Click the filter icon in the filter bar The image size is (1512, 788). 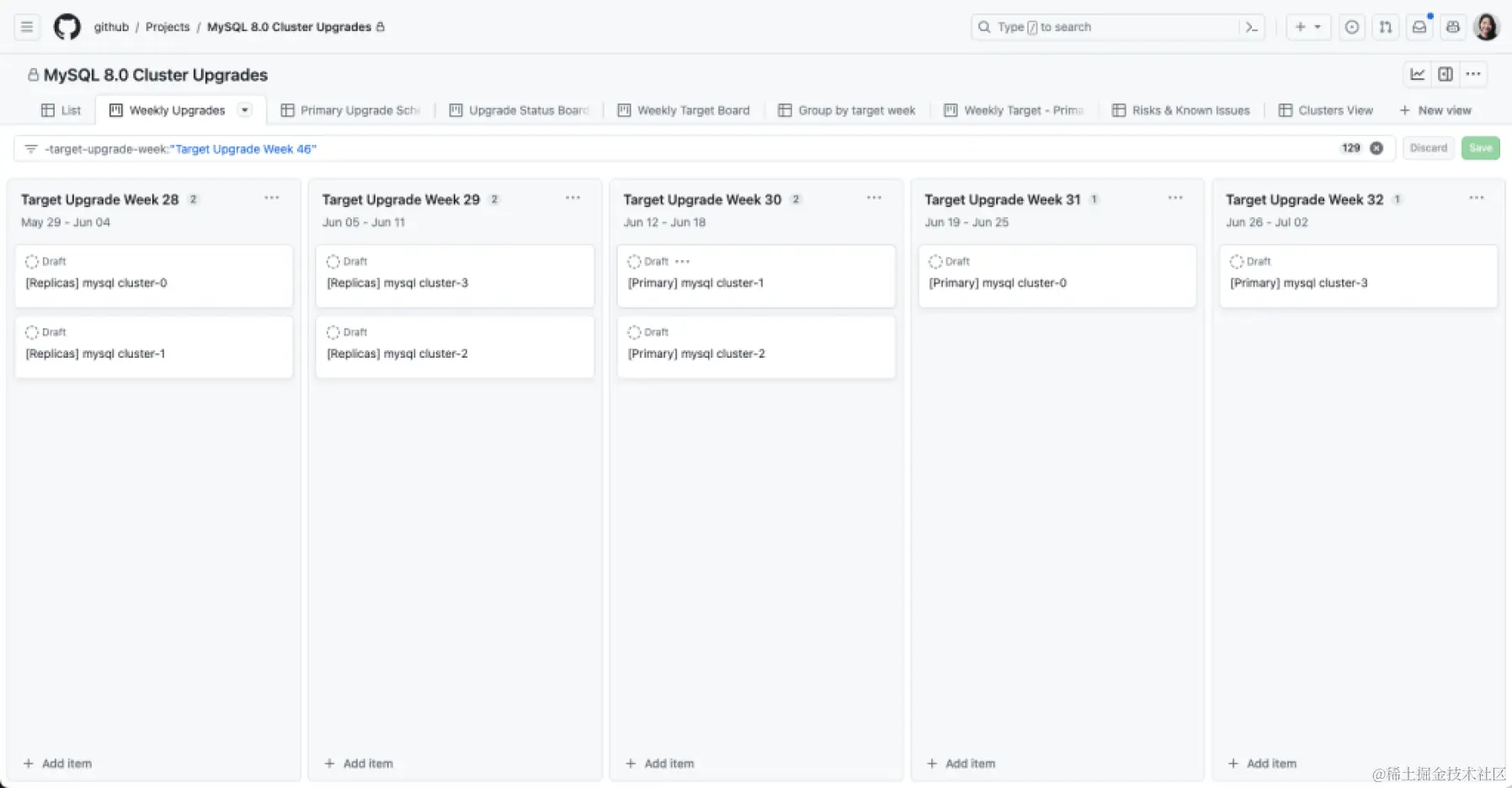[31, 149]
